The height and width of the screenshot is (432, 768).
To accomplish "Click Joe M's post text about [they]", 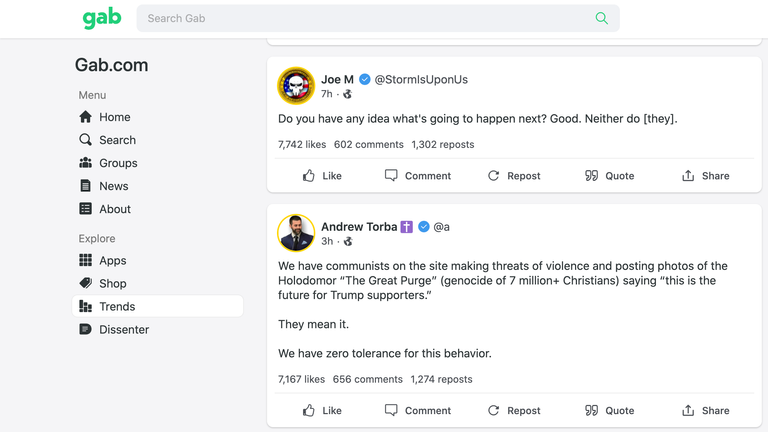I will tap(478, 119).
